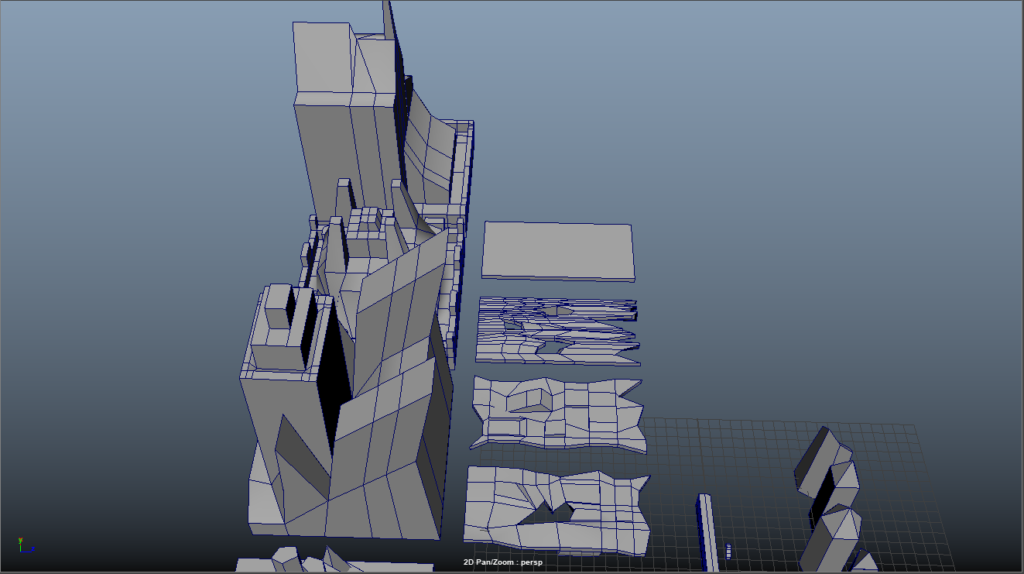This screenshot has height=574, width=1024.
Task: Select the densely fractured flat panel mesh
Action: [556, 330]
